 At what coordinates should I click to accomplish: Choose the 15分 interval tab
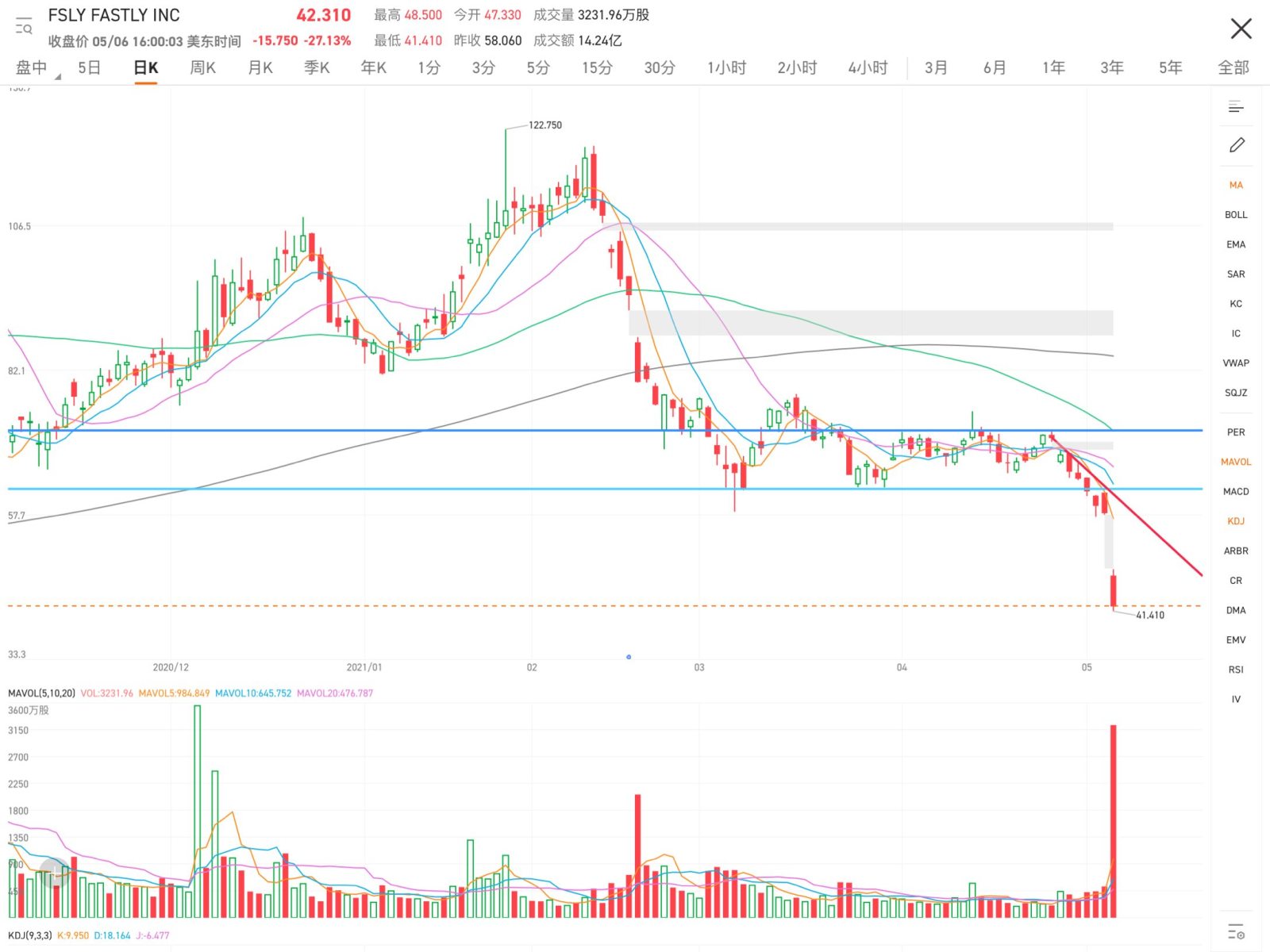point(597,68)
